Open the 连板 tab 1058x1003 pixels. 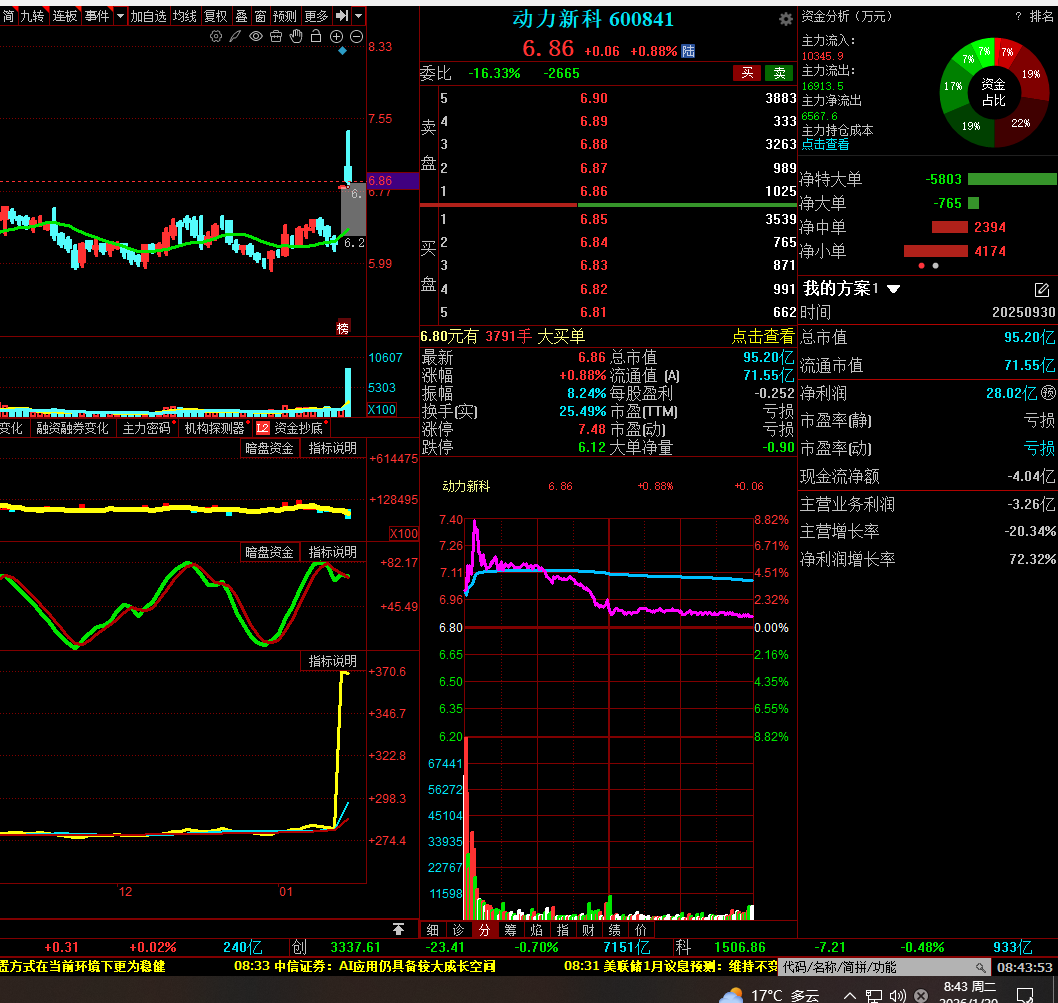[65, 16]
